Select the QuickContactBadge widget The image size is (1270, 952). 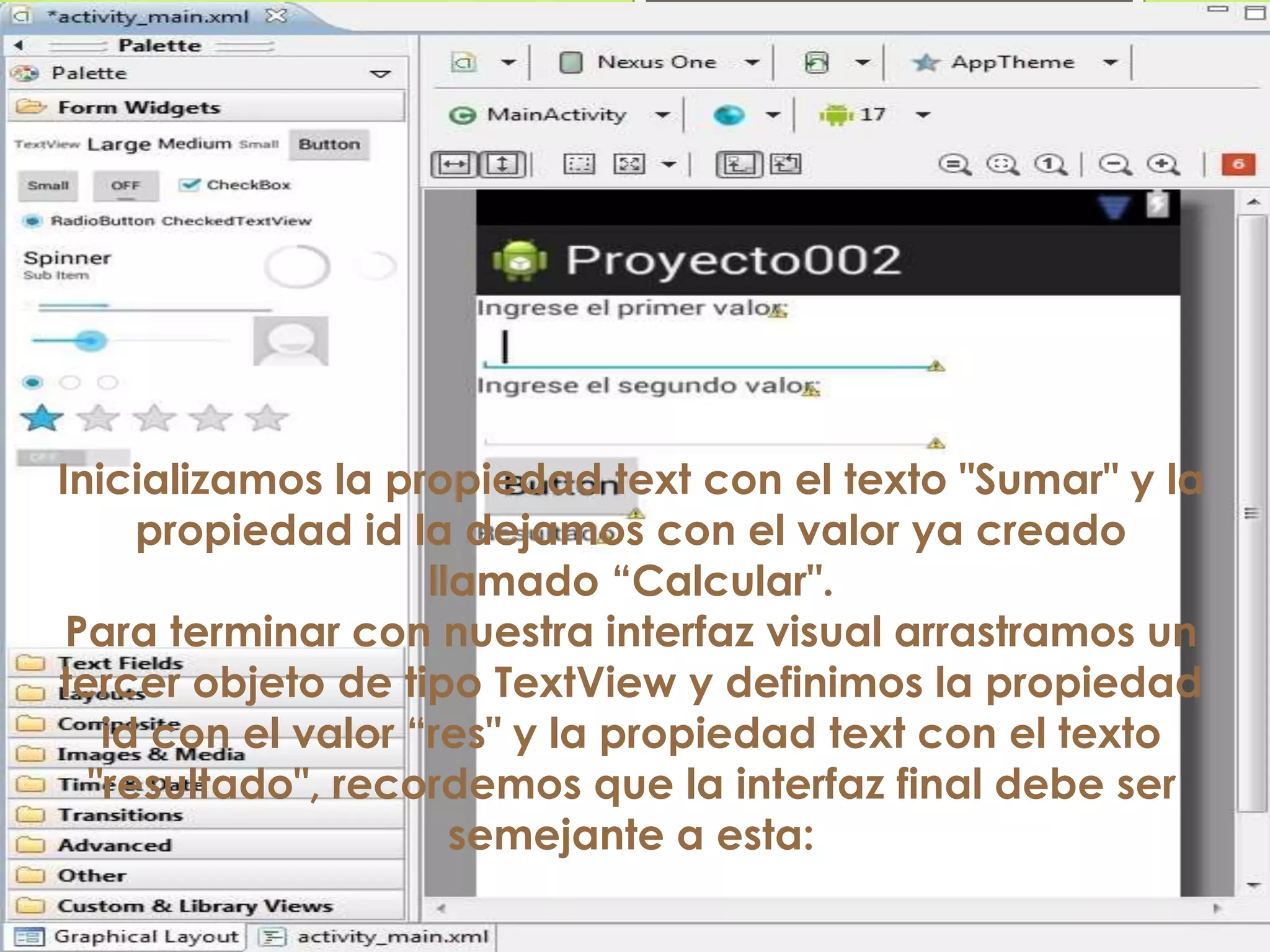point(291,341)
